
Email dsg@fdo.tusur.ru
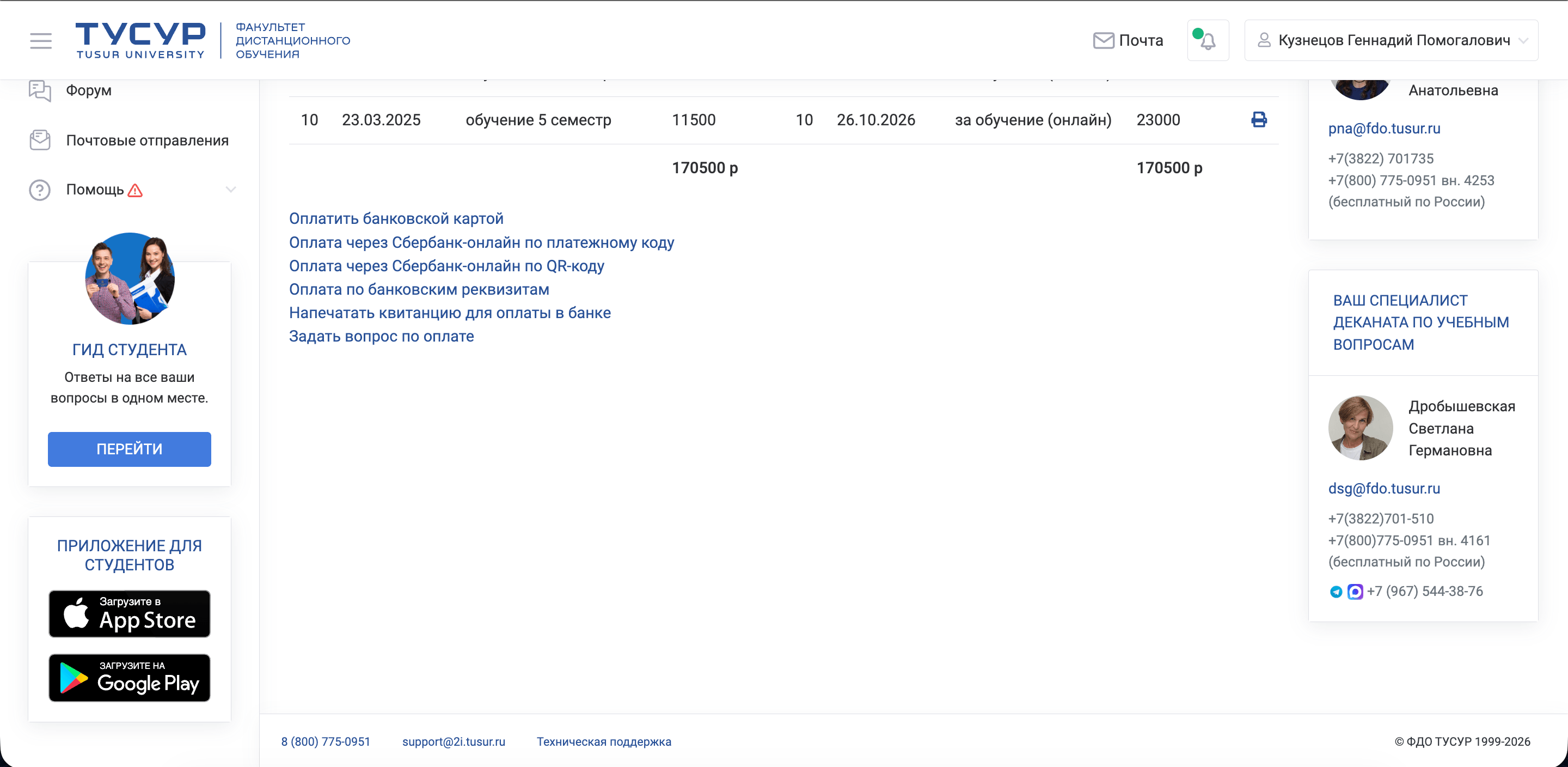click(1384, 489)
